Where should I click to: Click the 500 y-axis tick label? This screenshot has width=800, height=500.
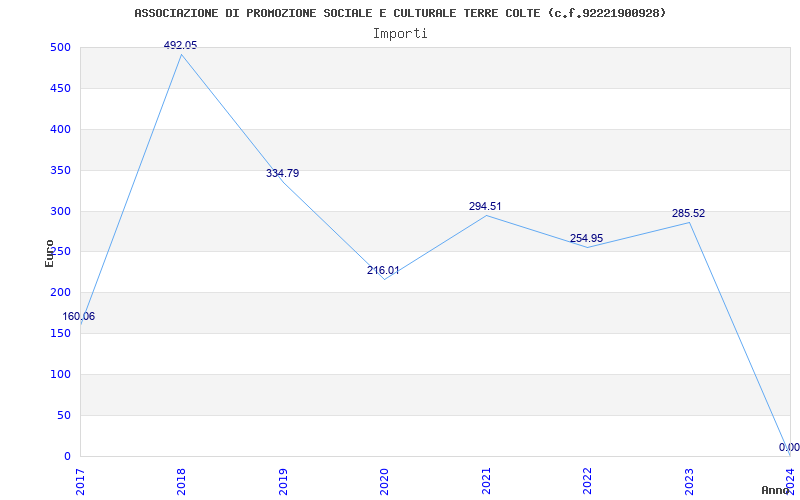click(60, 47)
